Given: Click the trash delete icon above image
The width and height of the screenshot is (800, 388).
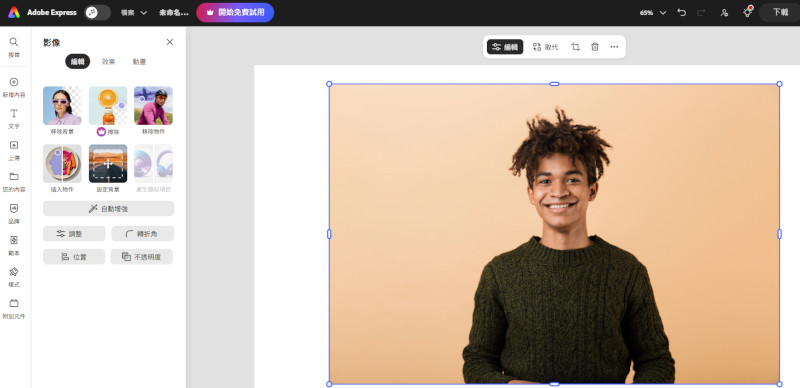Looking at the screenshot, I should pyautogui.click(x=594, y=47).
